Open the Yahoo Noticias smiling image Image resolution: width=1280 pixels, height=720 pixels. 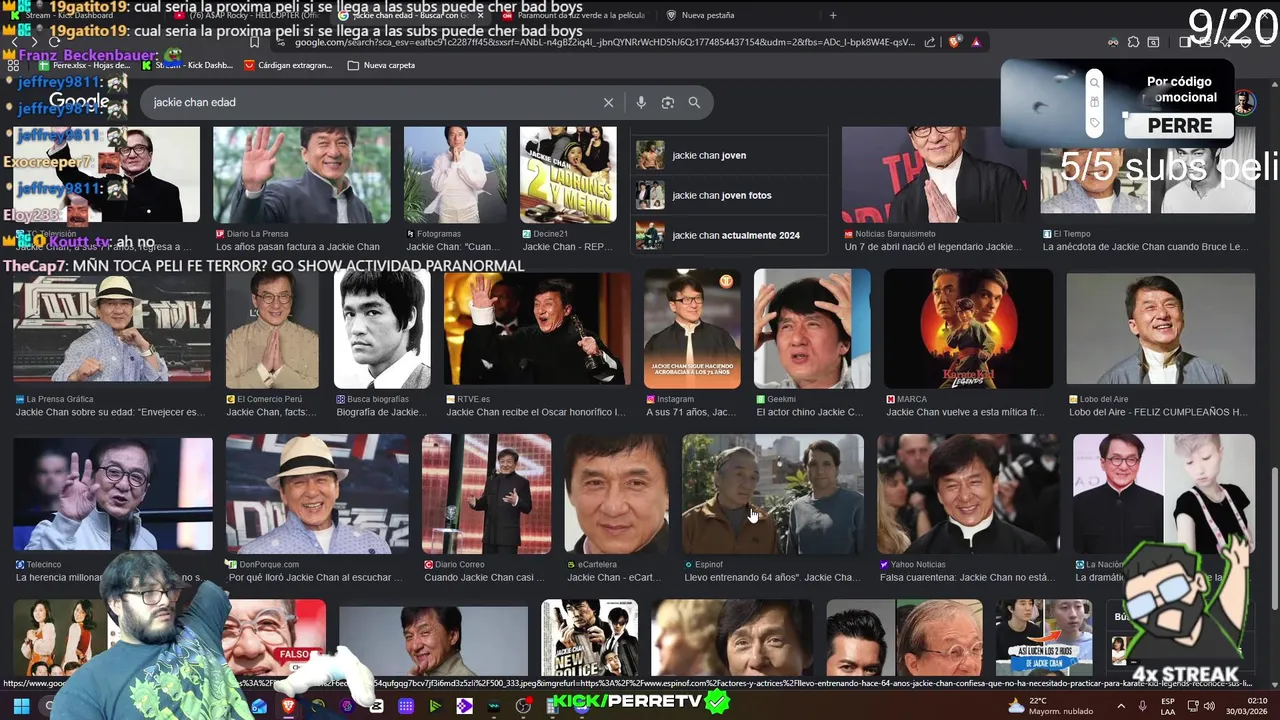pos(968,494)
